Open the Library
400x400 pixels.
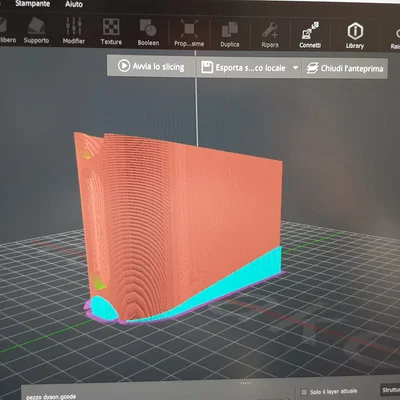(355, 36)
